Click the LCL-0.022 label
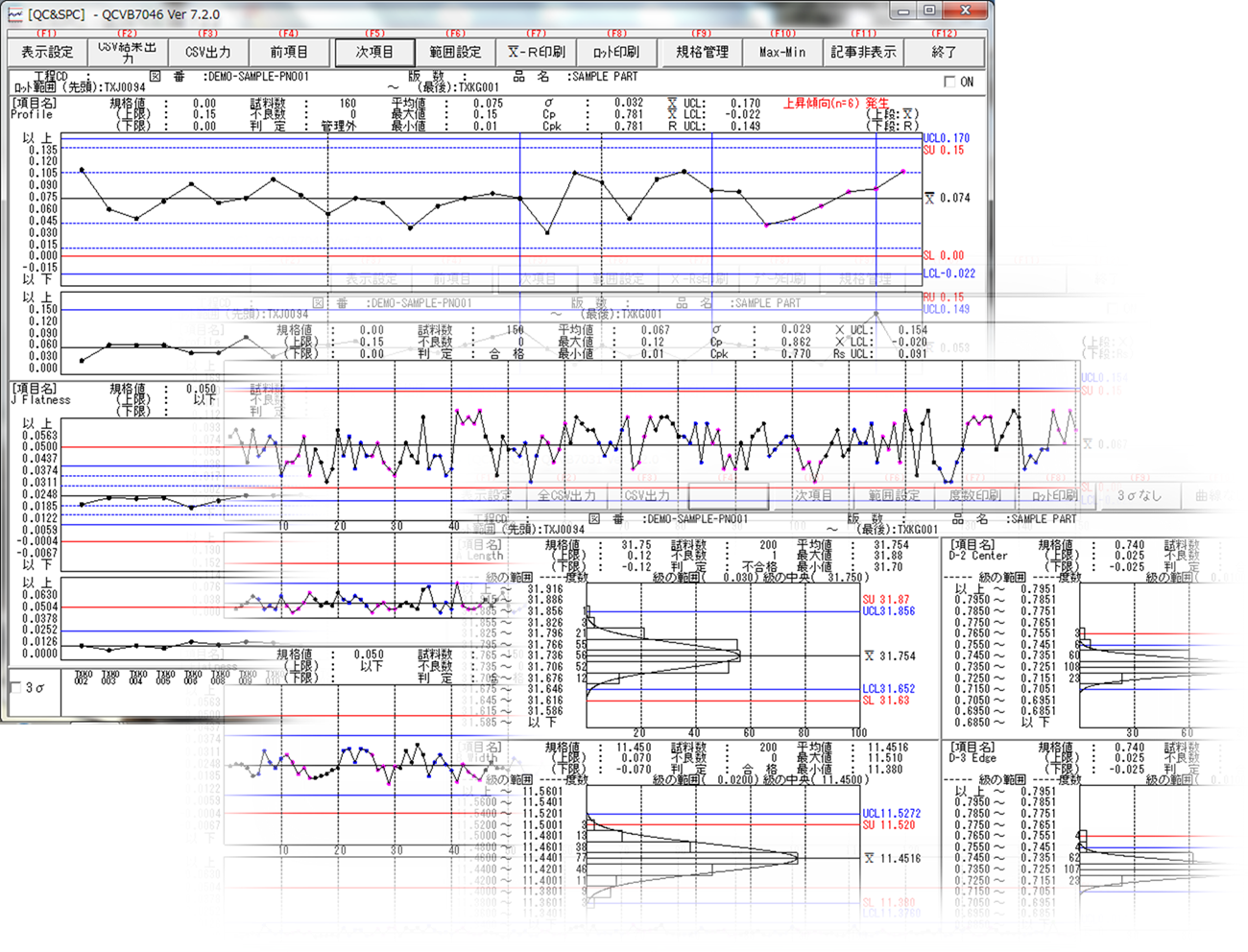This screenshot has height=952, width=1248. tap(948, 274)
